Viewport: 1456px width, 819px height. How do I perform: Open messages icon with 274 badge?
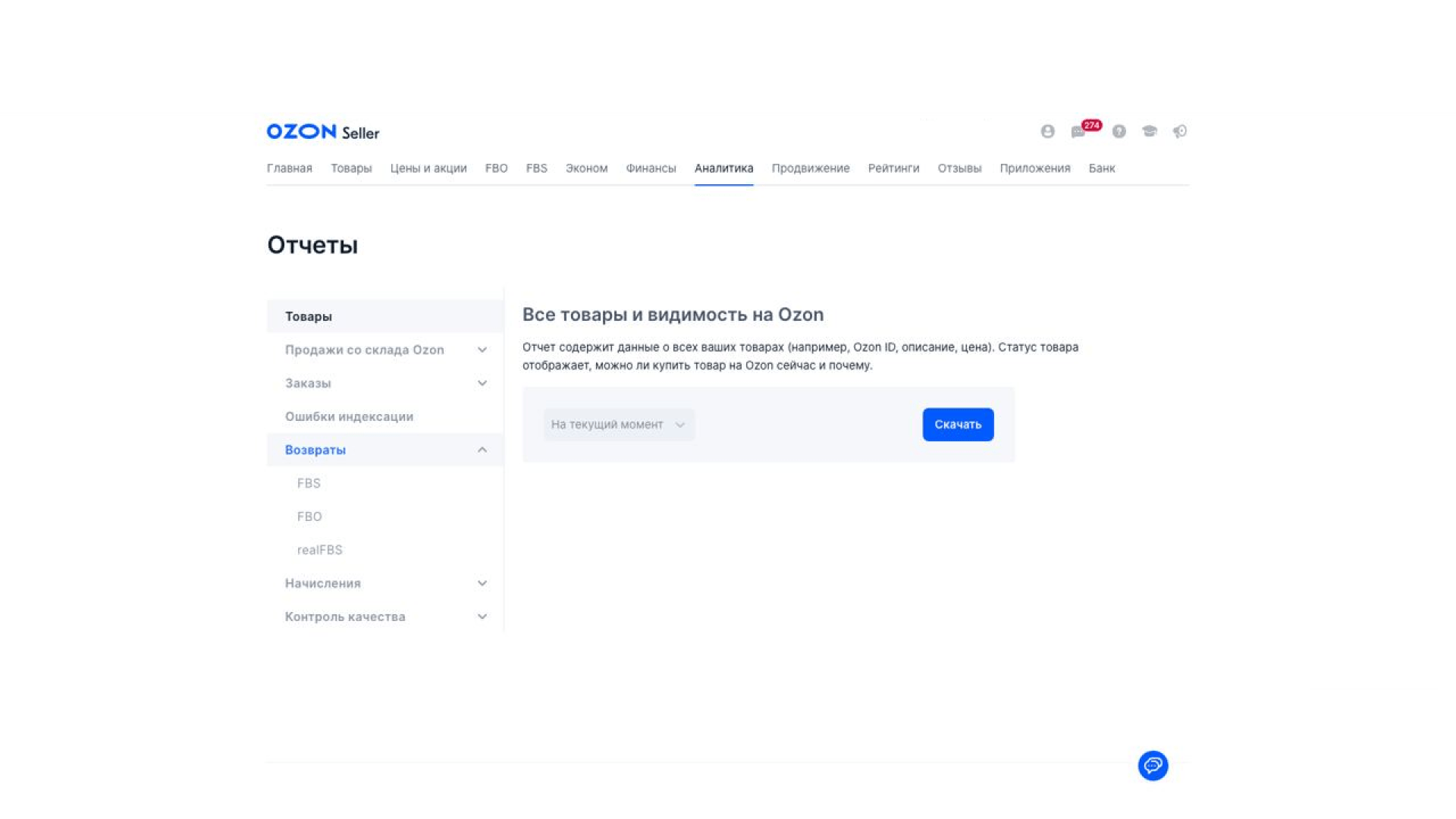tap(1084, 130)
